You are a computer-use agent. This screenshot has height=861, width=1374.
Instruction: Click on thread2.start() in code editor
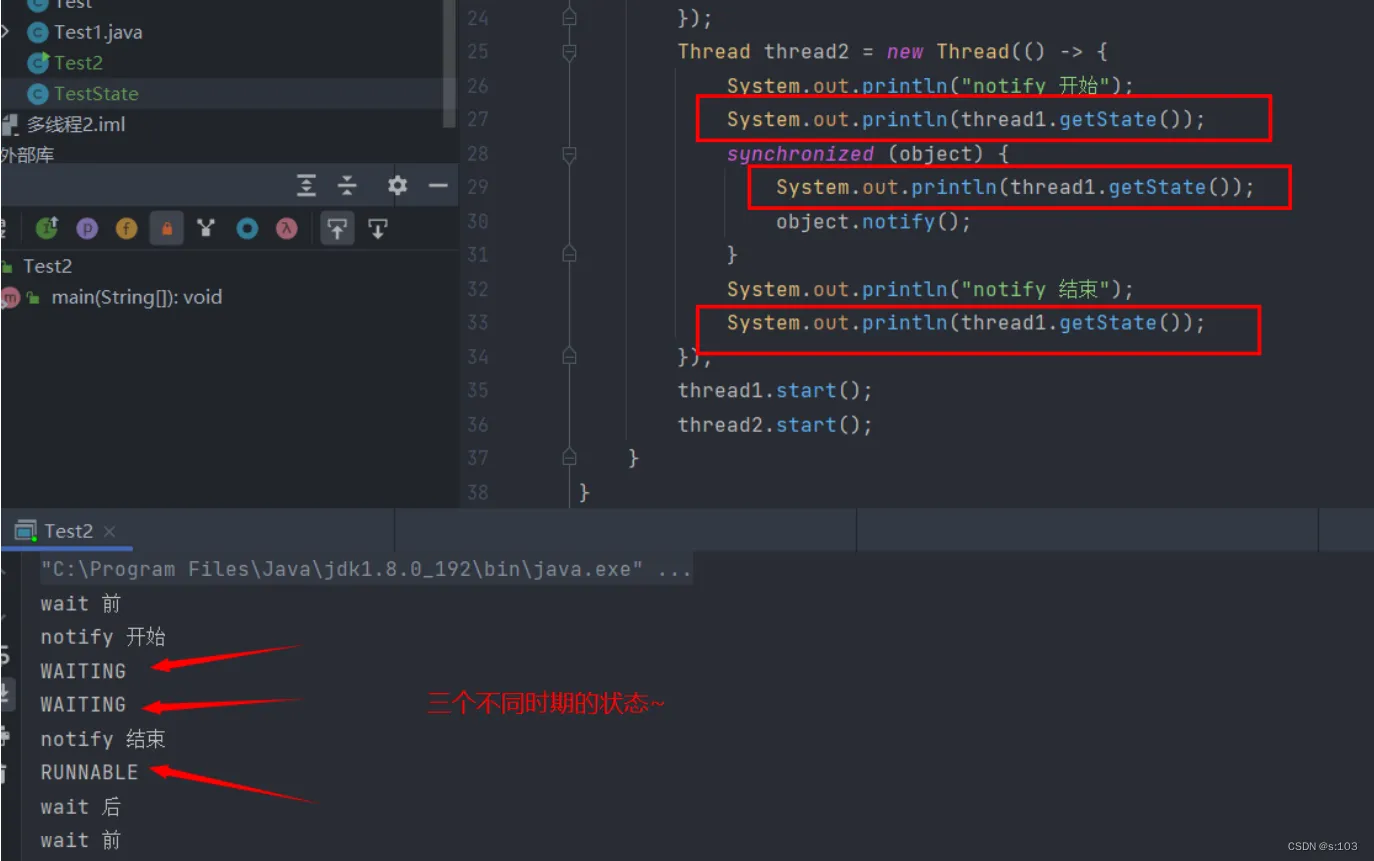coord(775,424)
